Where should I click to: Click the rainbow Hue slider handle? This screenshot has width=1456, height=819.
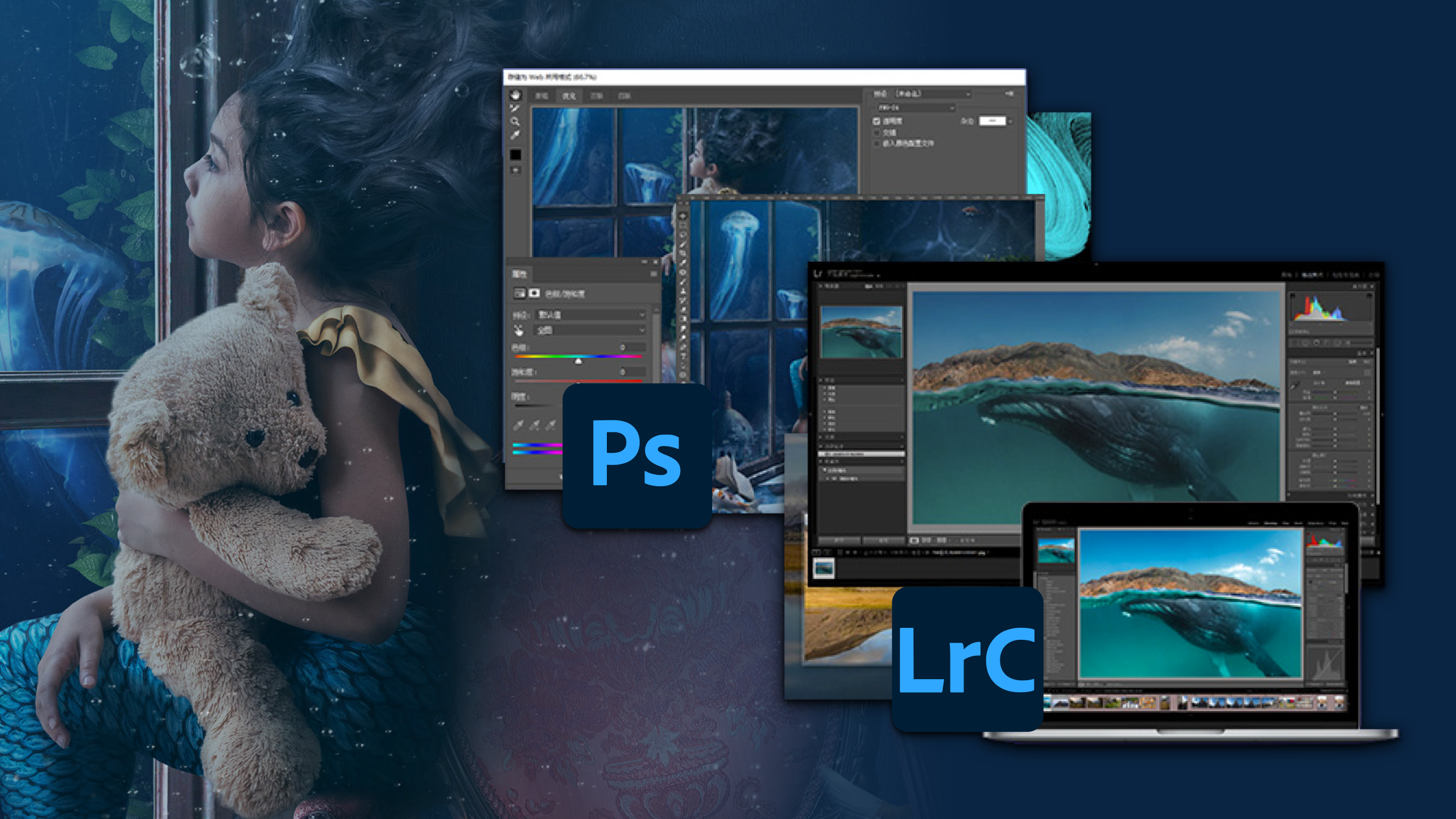point(578,361)
